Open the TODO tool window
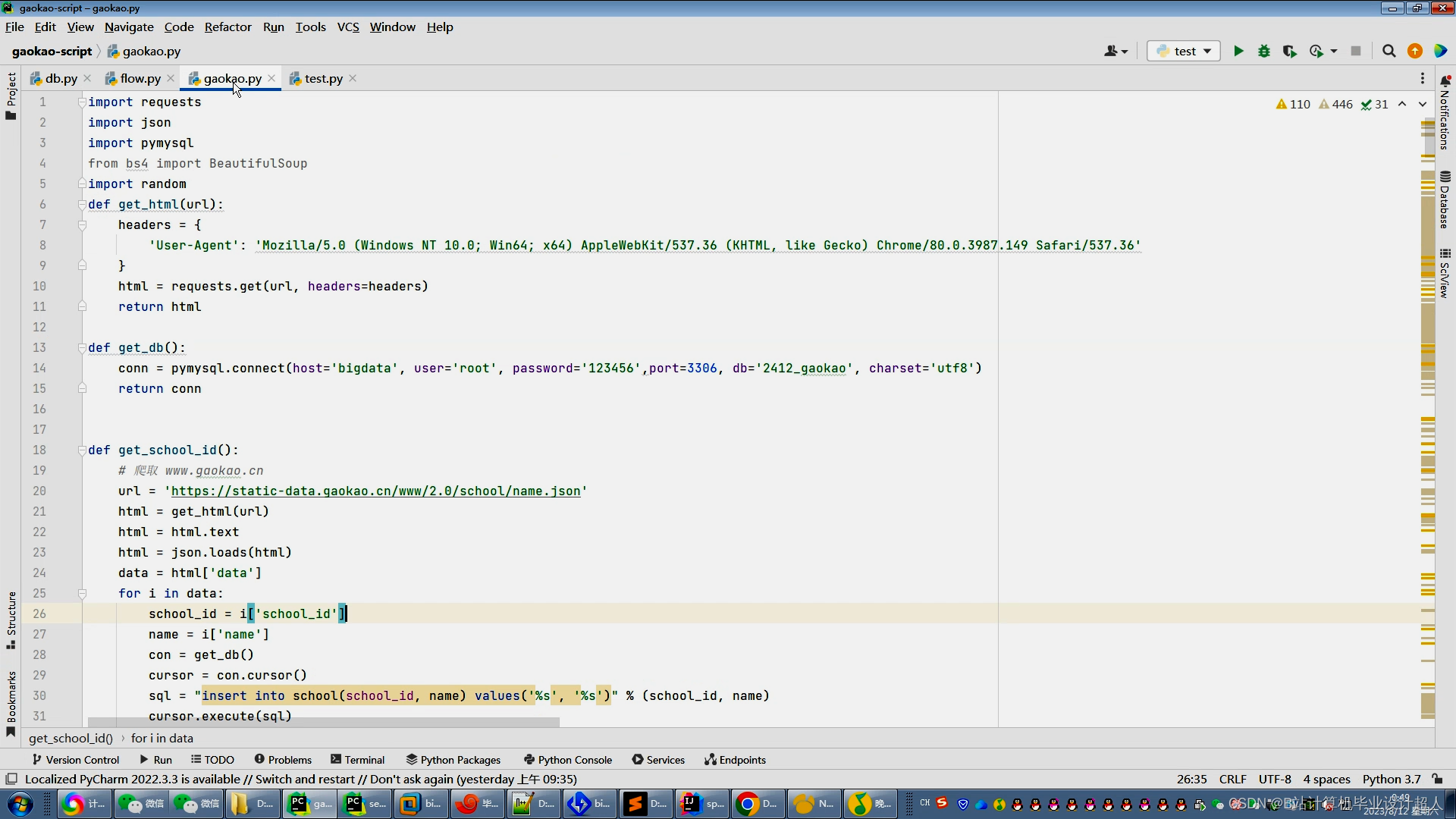This screenshot has width=1456, height=819. coord(212,759)
